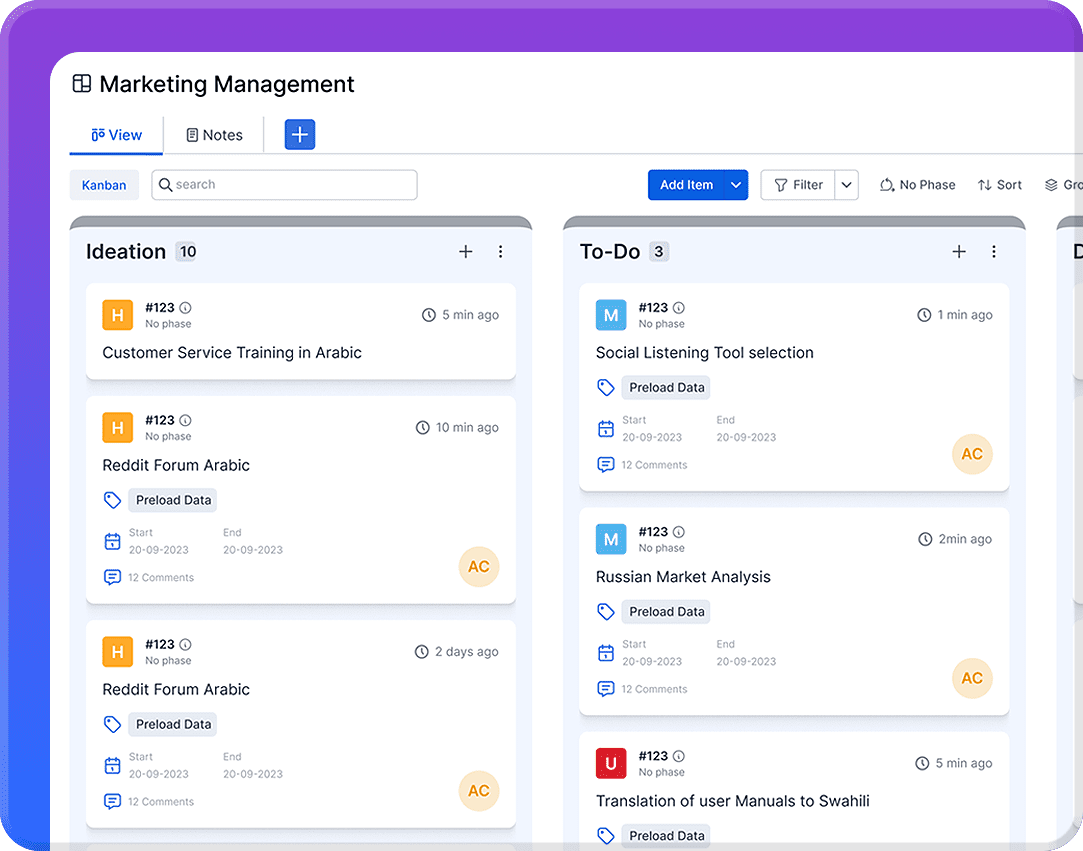
Task: Click Preload Data tag on 10 min ago Reddit card
Action: (x=173, y=500)
